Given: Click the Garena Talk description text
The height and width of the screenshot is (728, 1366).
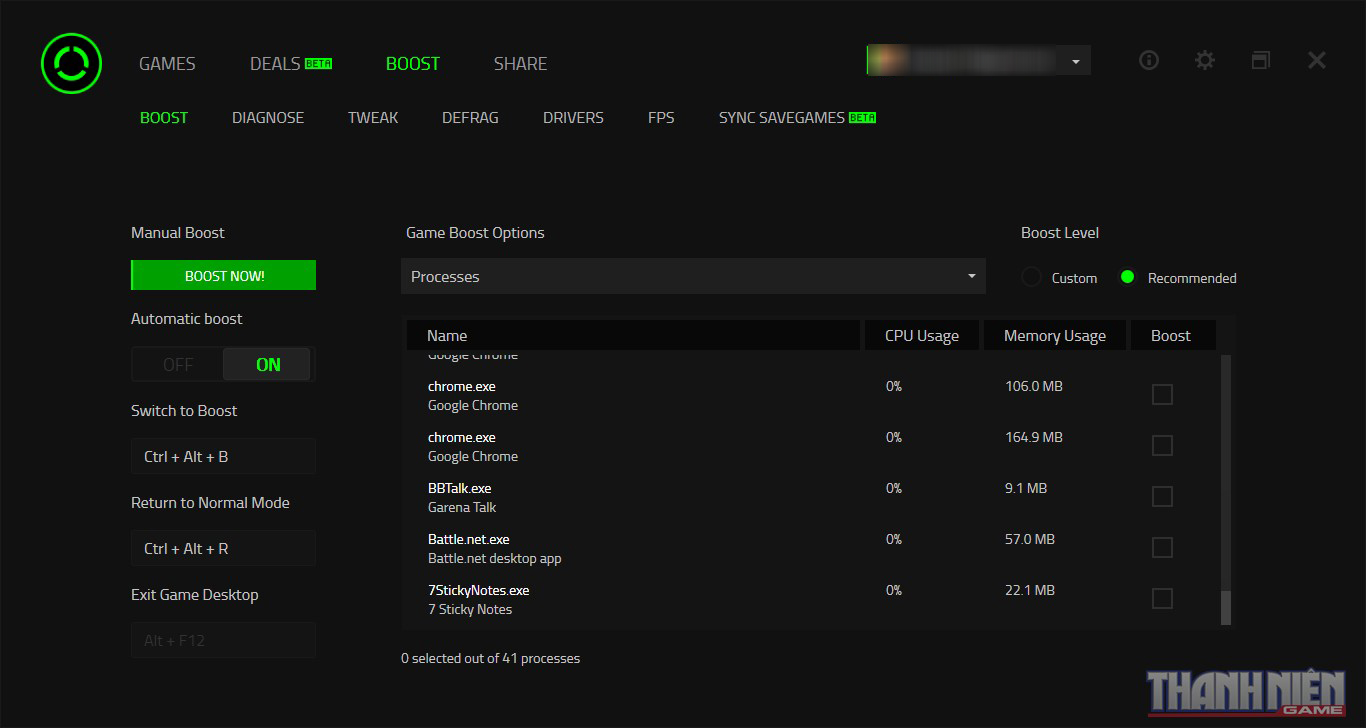Looking at the screenshot, I should 462,507.
